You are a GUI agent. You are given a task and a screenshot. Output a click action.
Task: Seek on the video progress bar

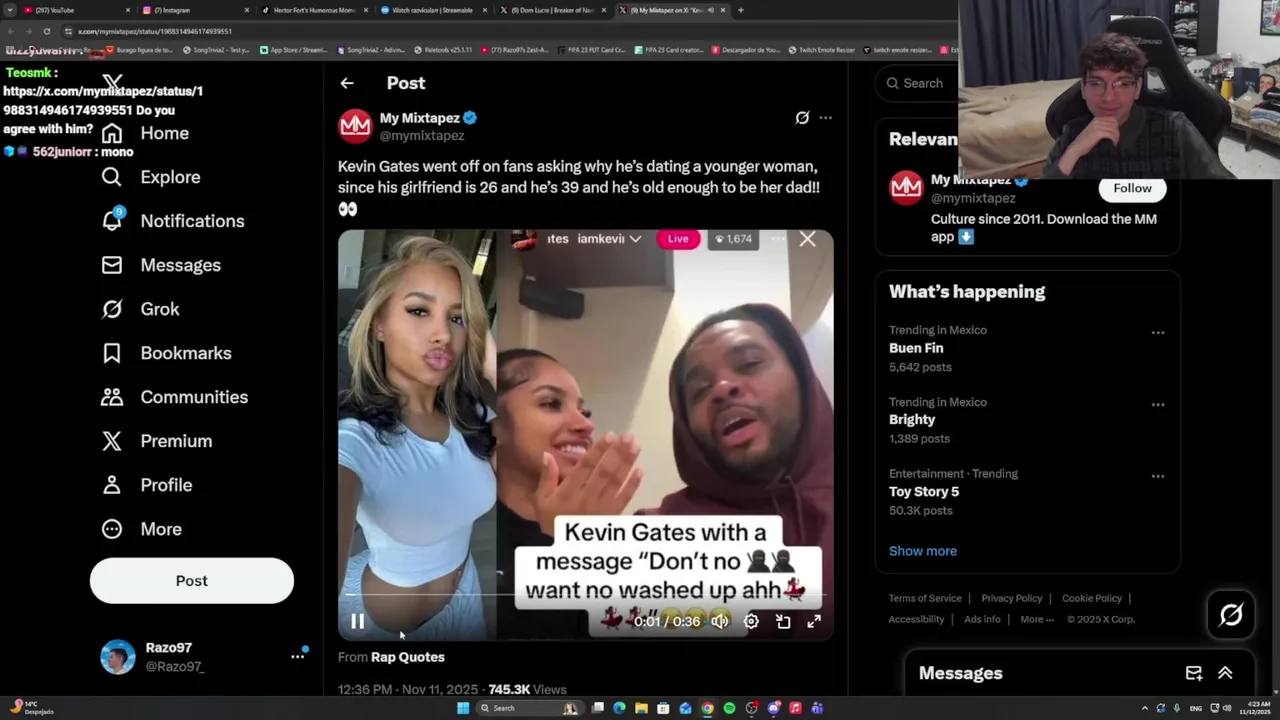(585, 595)
